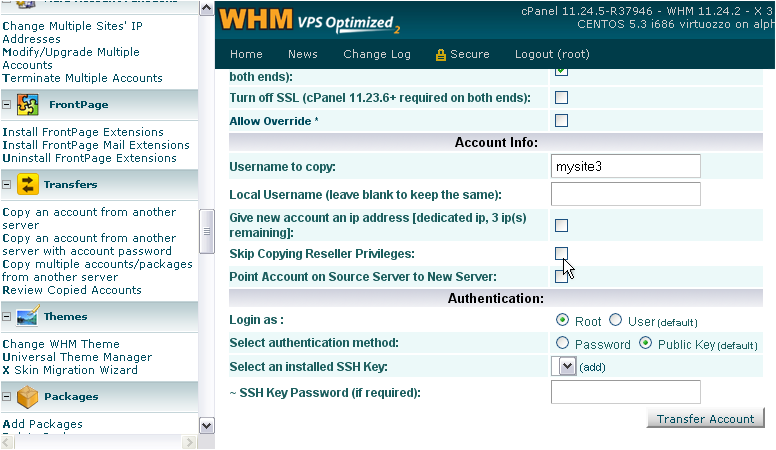Open Copy multiple accounts/packages from another server
Viewport: 776px width, 450px height.
[x=97, y=271]
